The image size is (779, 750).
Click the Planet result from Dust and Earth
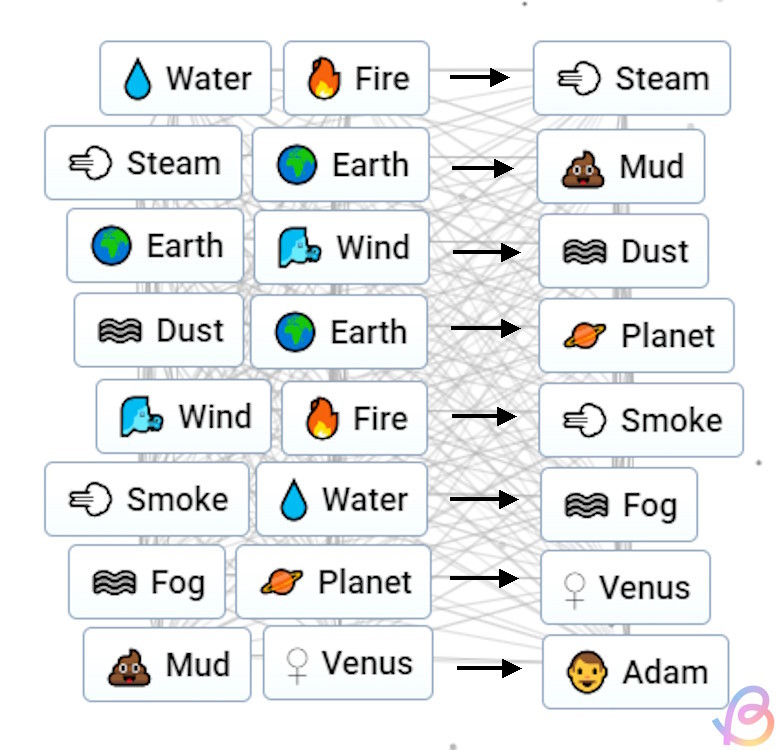(636, 336)
